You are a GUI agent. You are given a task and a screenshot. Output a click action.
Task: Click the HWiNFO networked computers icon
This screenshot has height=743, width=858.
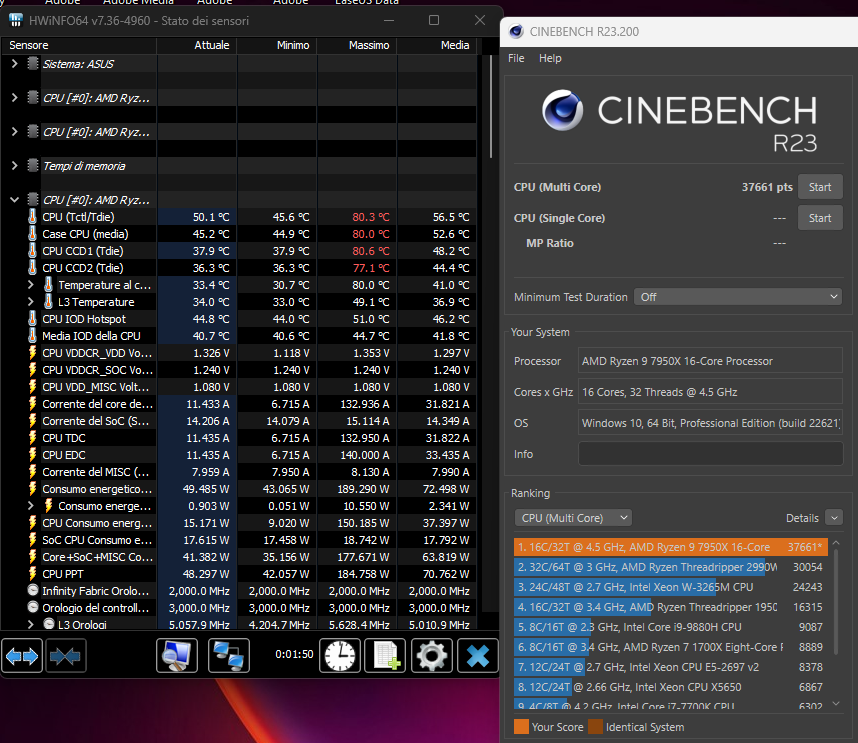[229, 655]
